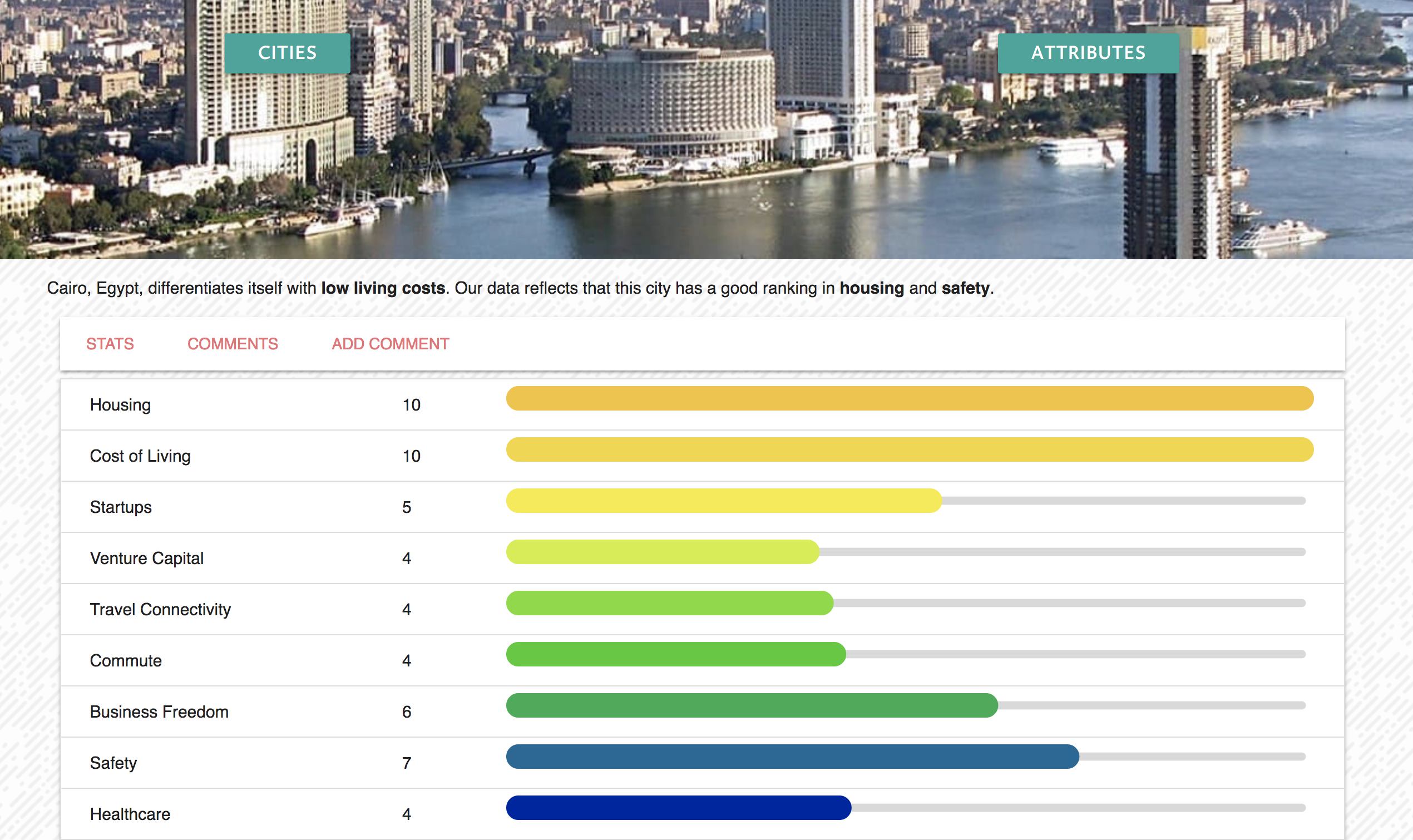
Task: Click the blue Safety bar
Action: (792, 757)
